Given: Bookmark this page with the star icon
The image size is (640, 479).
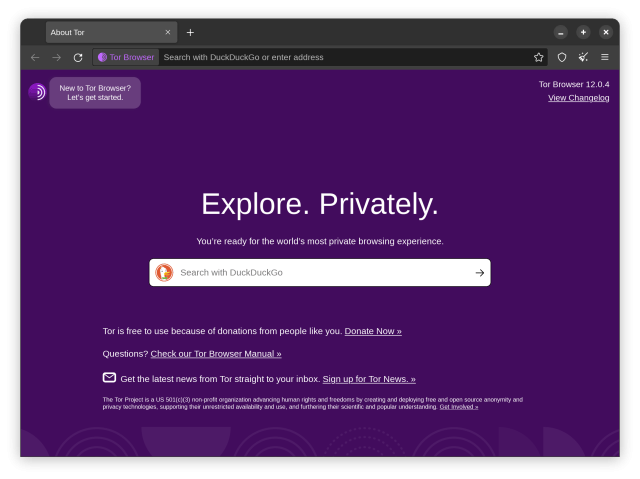Looking at the screenshot, I should click(538, 57).
